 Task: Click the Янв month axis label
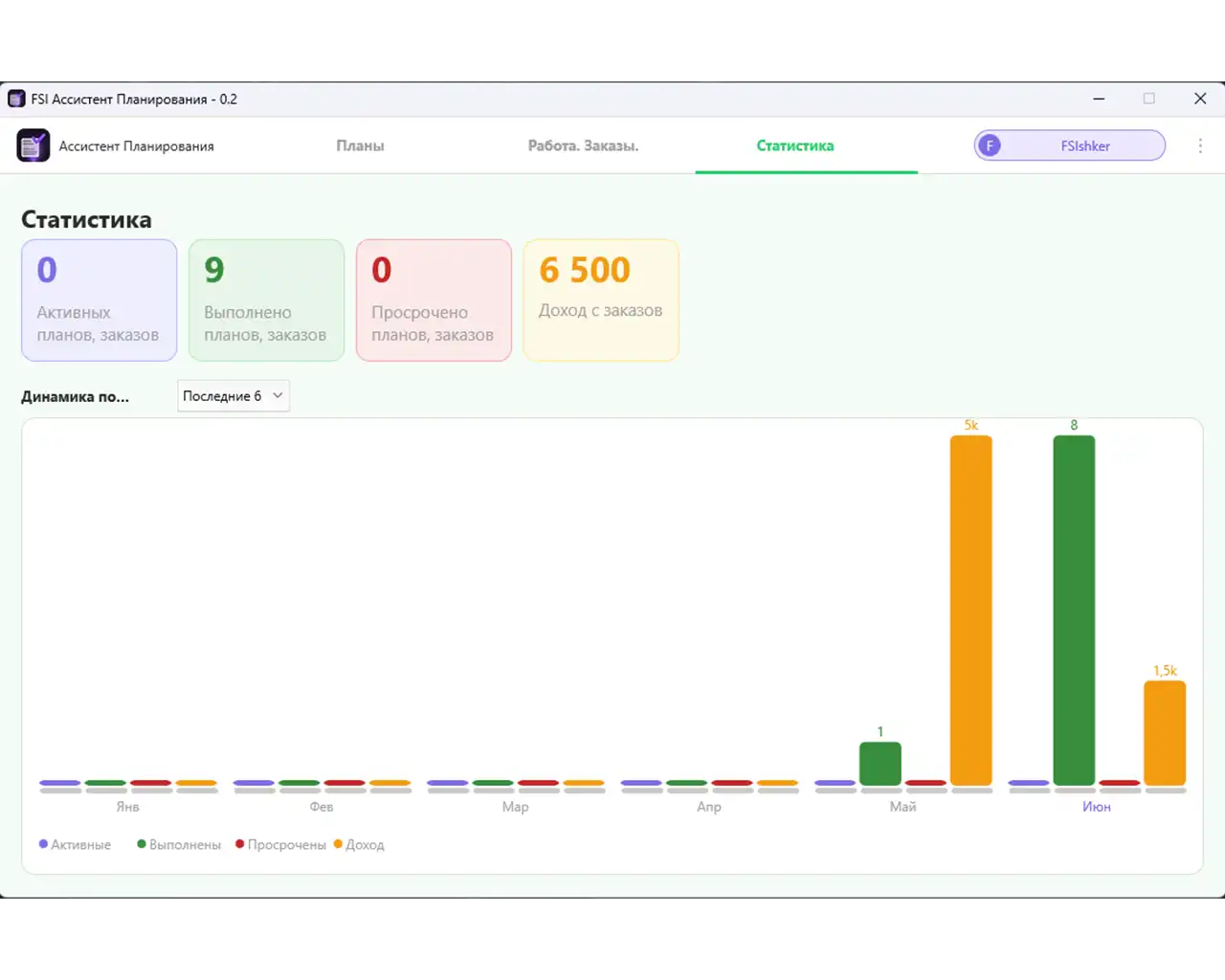click(x=128, y=807)
